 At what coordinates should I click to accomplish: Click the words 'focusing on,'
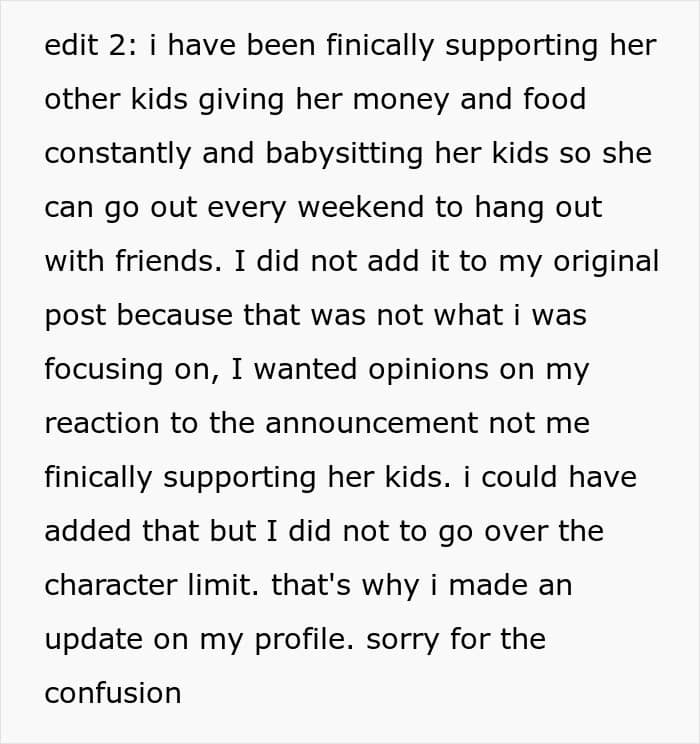(132, 371)
